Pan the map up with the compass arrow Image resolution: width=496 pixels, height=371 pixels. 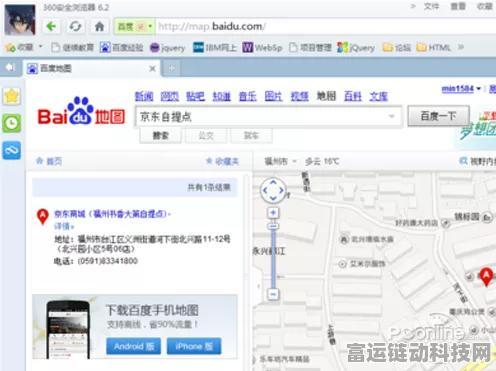273,182
